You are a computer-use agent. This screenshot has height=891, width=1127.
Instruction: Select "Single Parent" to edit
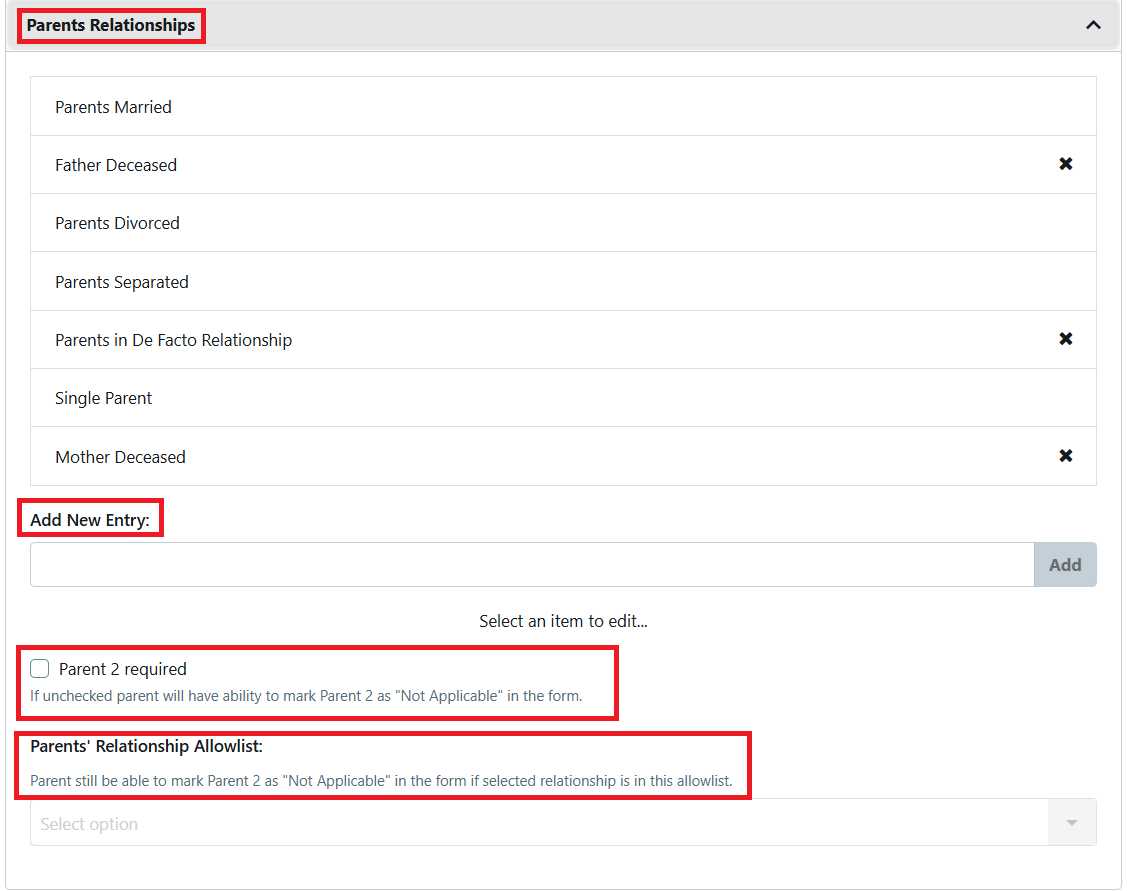pyautogui.click(x=103, y=397)
